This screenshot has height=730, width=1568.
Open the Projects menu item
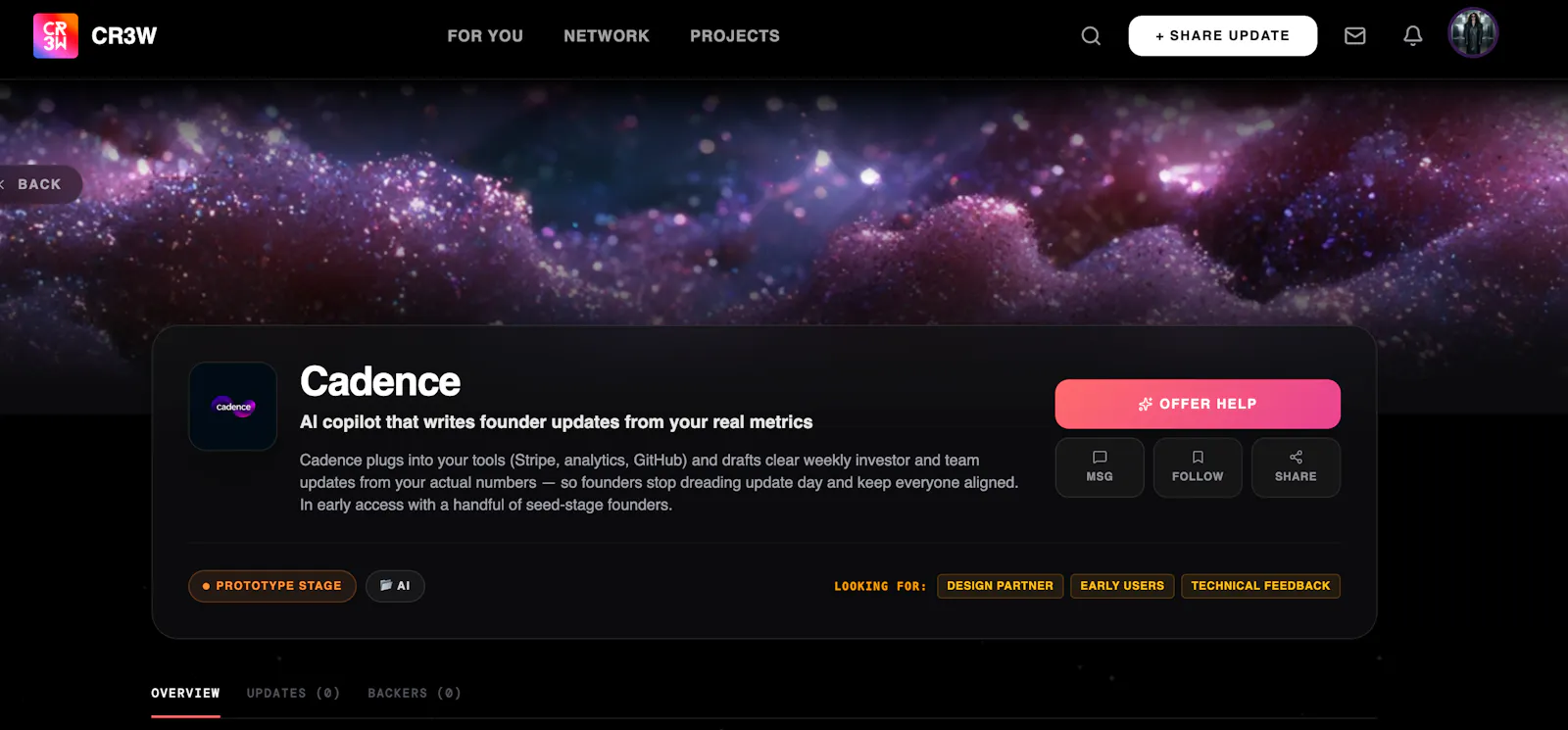[x=735, y=36]
